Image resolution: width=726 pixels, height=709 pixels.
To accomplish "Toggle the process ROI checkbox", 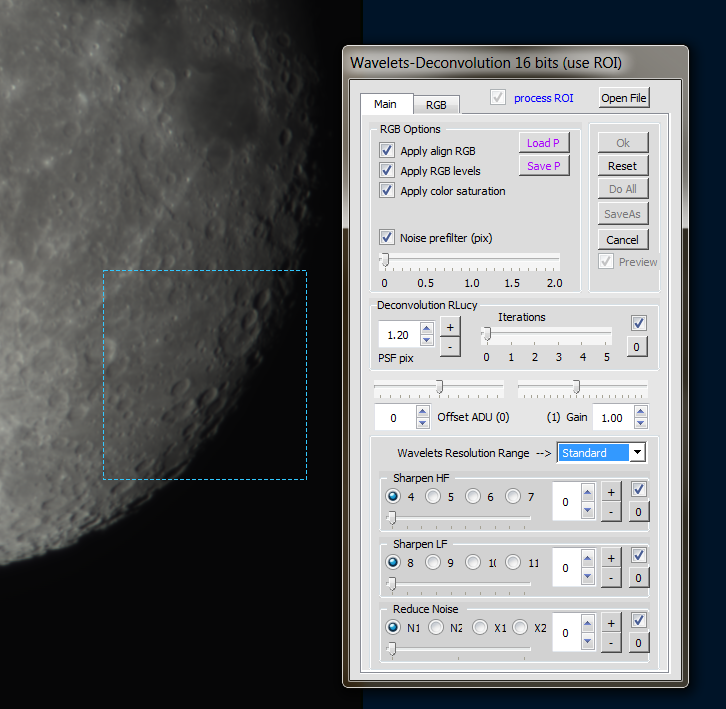I will (x=498, y=97).
